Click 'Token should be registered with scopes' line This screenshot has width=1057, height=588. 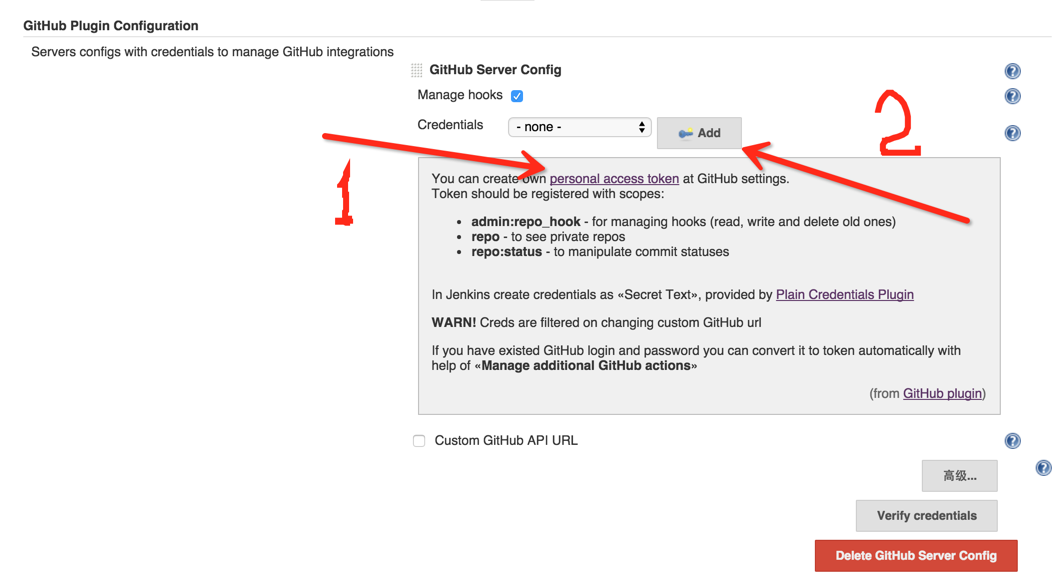pyautogui.click(x=548, y=194)
